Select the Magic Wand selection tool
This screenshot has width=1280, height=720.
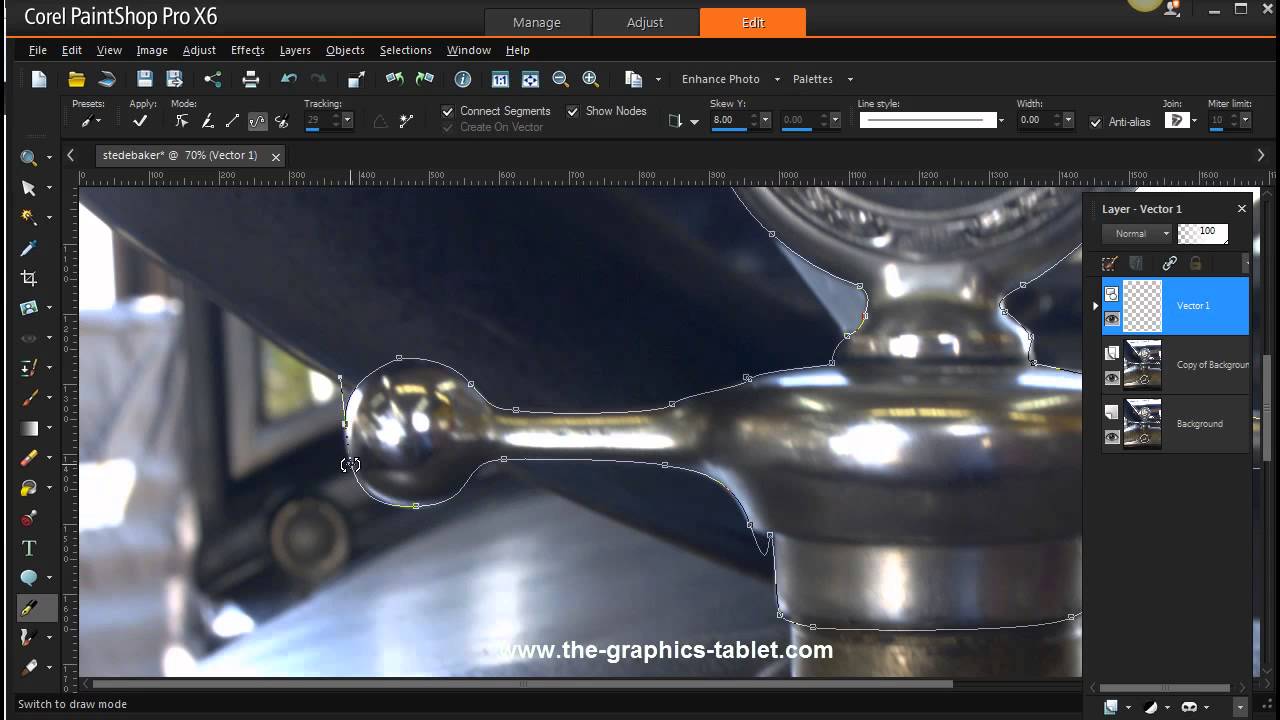[29, 218]
